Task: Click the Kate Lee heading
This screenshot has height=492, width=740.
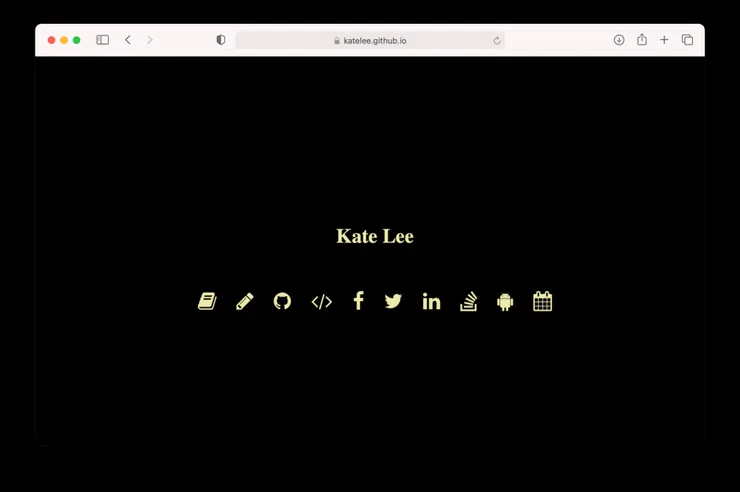Action: [375, 236]
